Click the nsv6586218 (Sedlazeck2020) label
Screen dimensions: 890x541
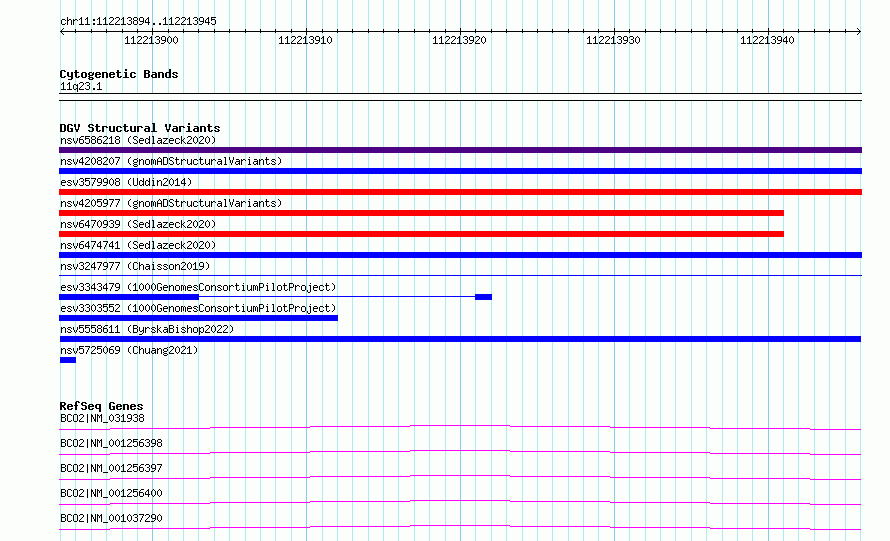click(138, 140)
